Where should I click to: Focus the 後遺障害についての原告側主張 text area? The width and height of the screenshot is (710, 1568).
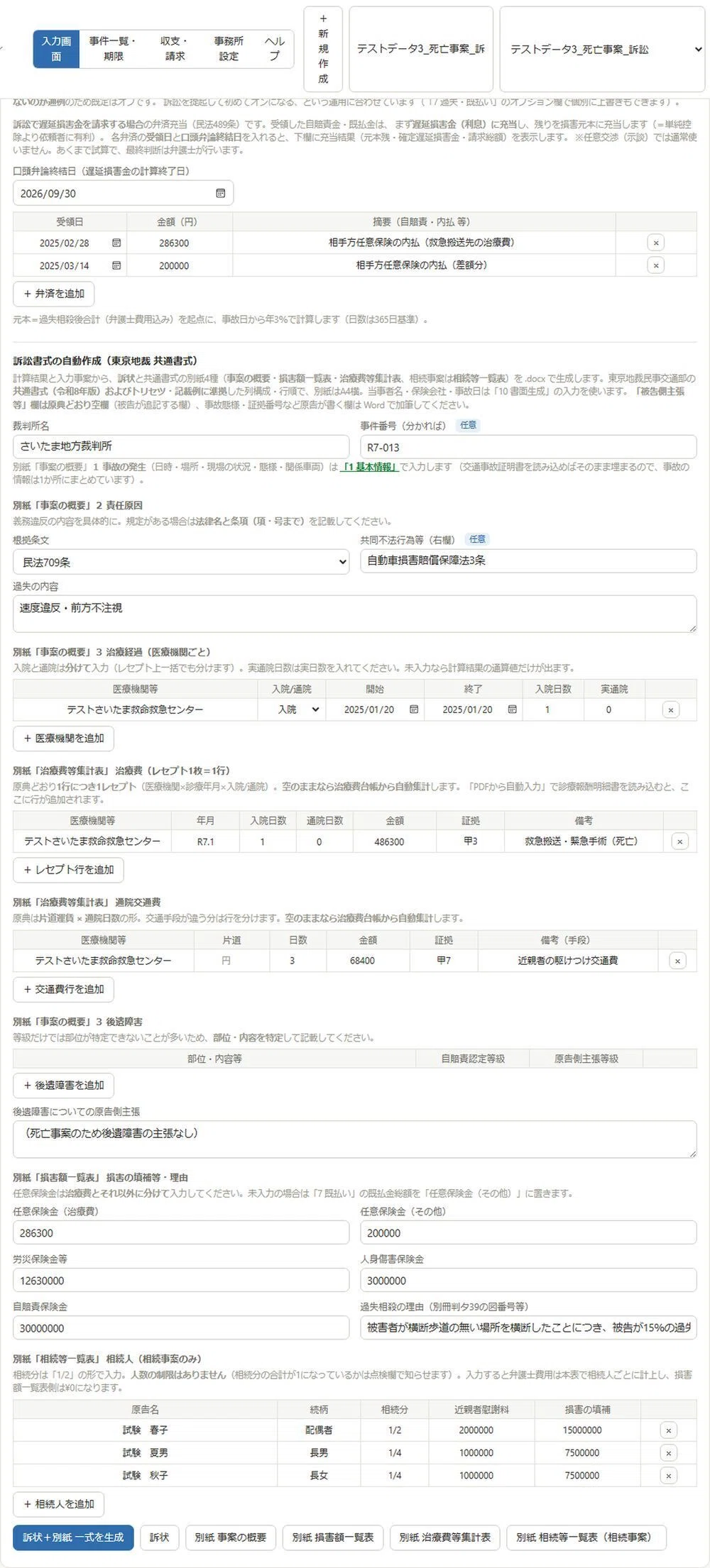tap(355, 1139)
